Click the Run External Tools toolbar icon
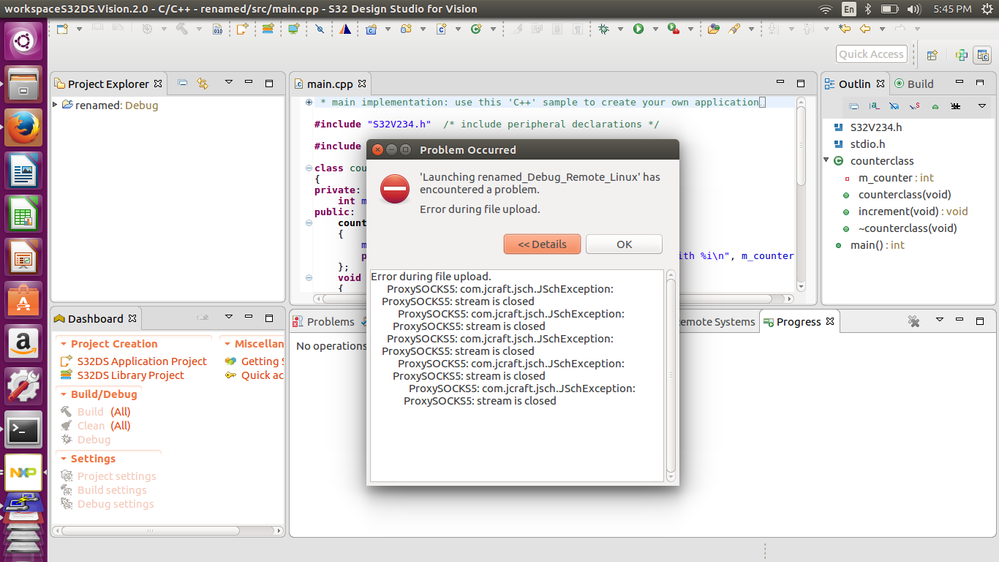The width and height of the screenshot is (999, 562). [673, 29]
